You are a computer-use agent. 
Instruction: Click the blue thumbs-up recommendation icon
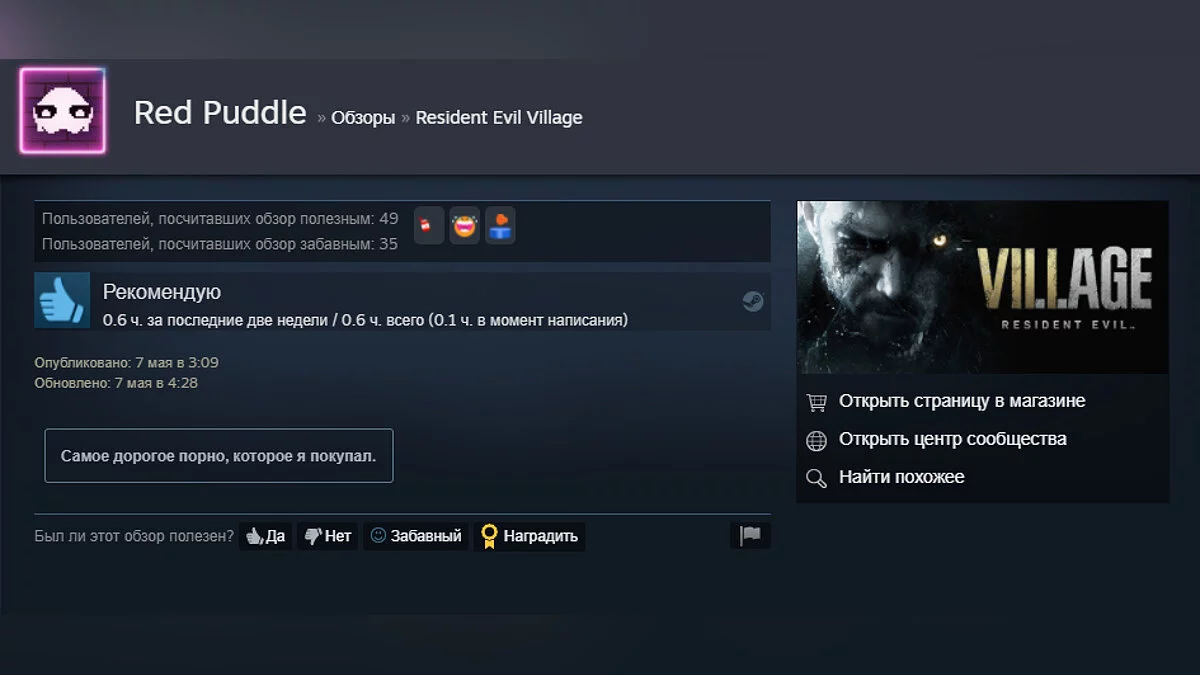62,300
